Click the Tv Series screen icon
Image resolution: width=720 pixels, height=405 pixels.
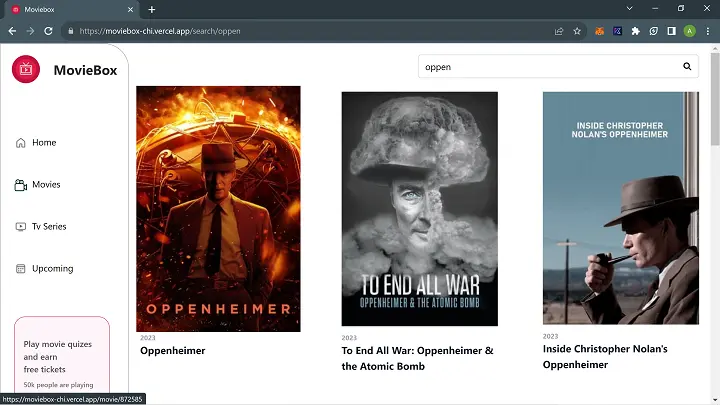21,226
